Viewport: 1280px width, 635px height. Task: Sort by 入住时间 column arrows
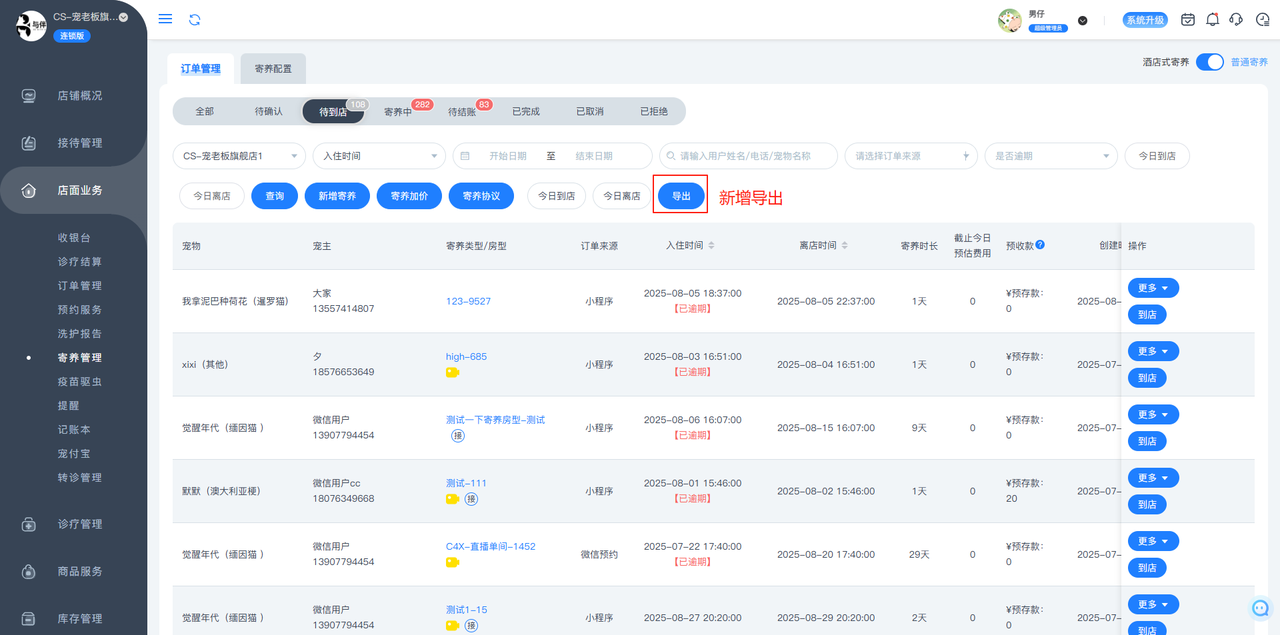click(711, 245)
